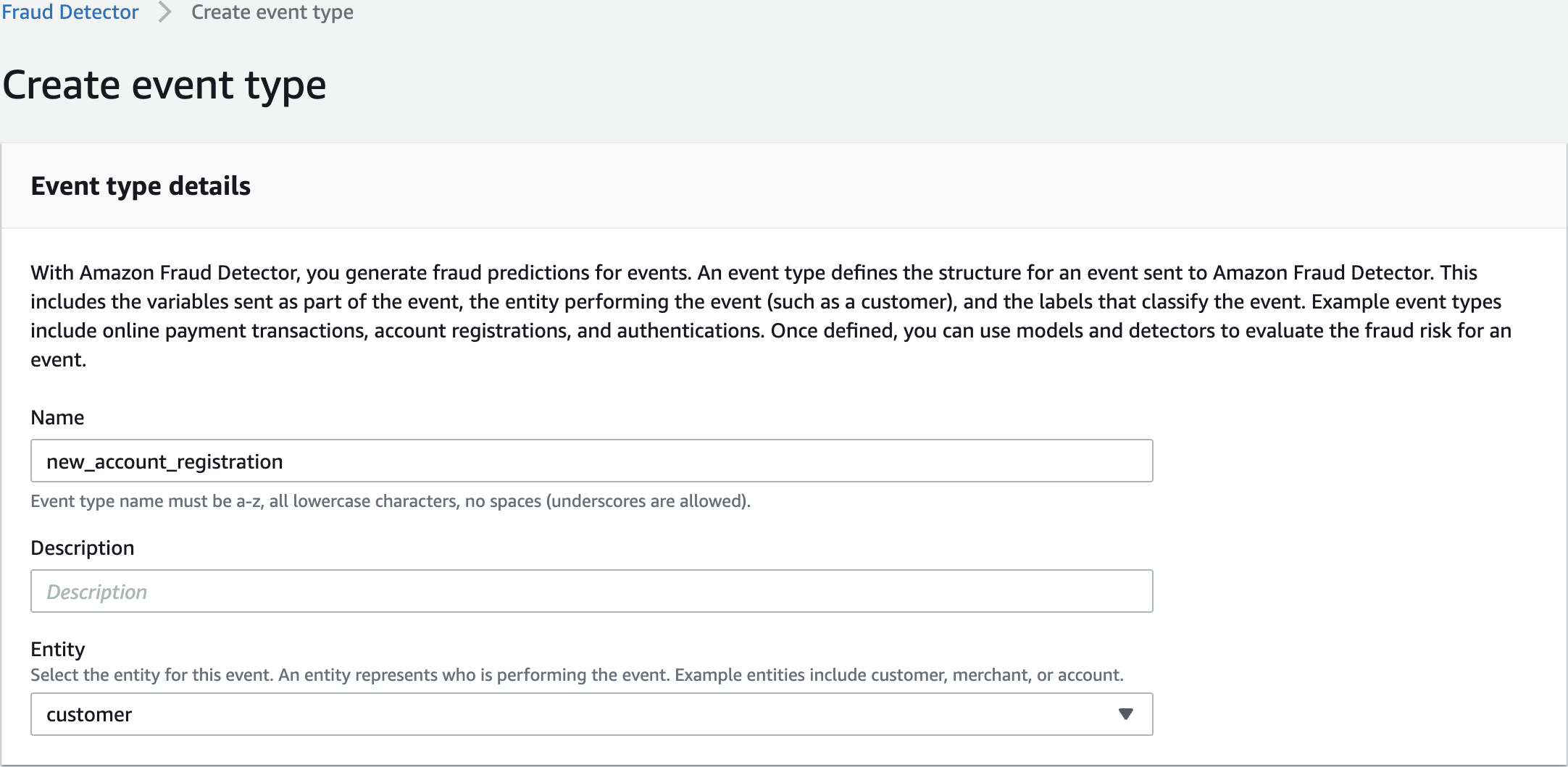Open the Fraud Detector breadcrumb link
This screenshot has width=1568, height=767.
pyautogui.click(x=70, y=12)
